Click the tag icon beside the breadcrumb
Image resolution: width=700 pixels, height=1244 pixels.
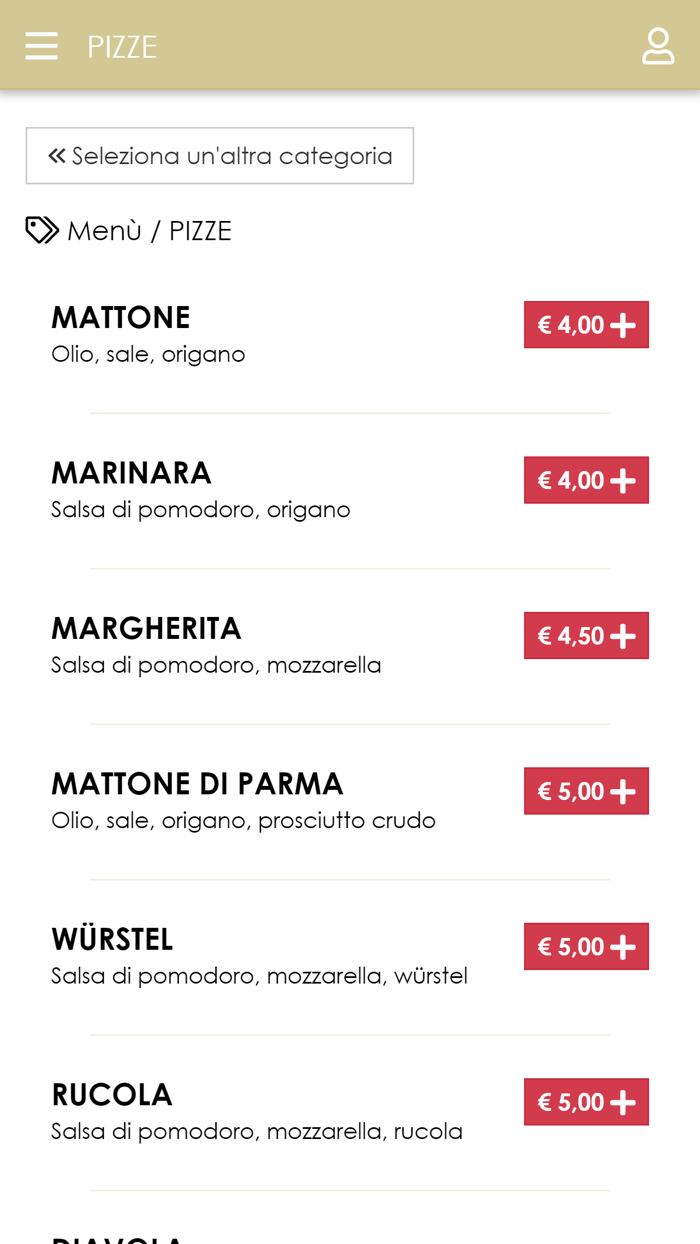[x=40, y=230]
